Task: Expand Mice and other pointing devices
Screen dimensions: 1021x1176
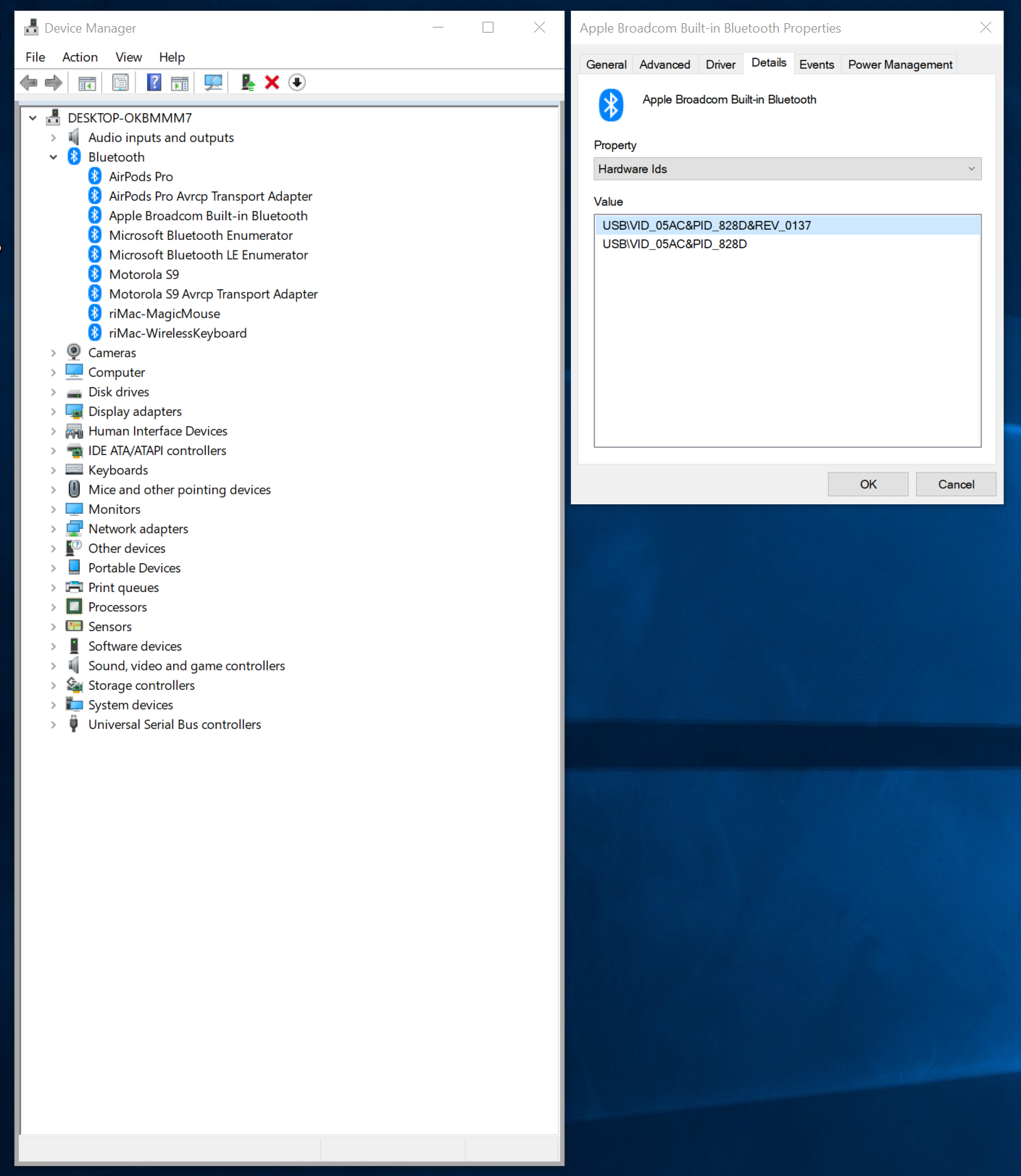Action: (x=53, y=489)
